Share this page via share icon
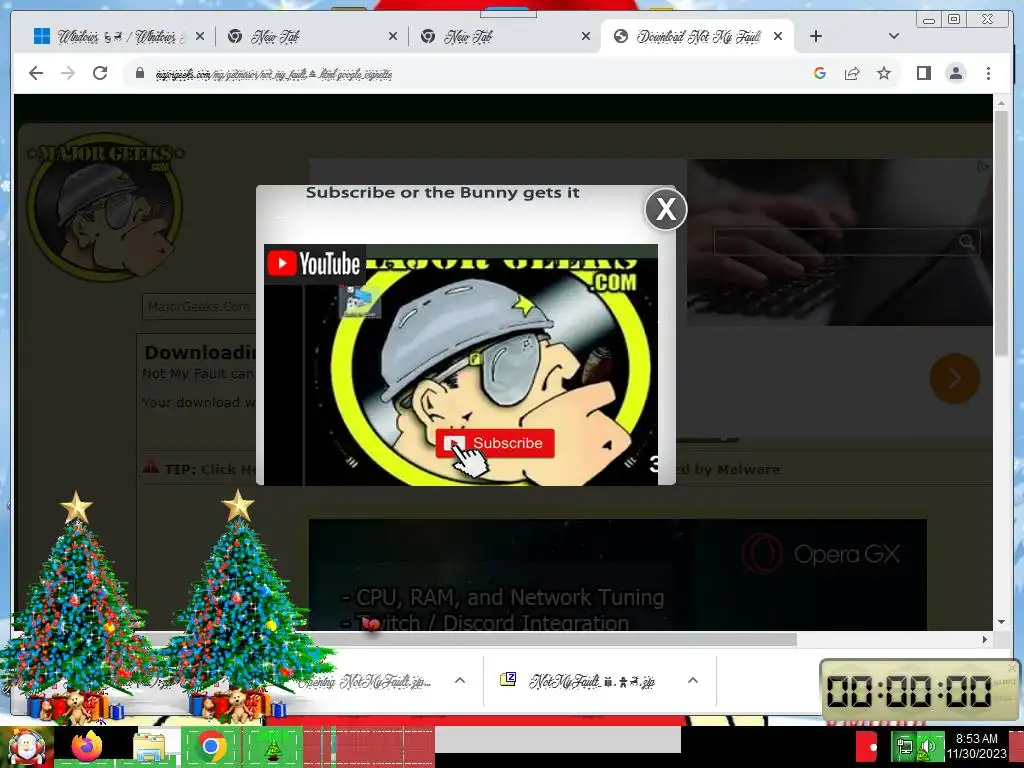This screenshot has height=768, width=1024. pyautogui.click(x=852, y=73)
